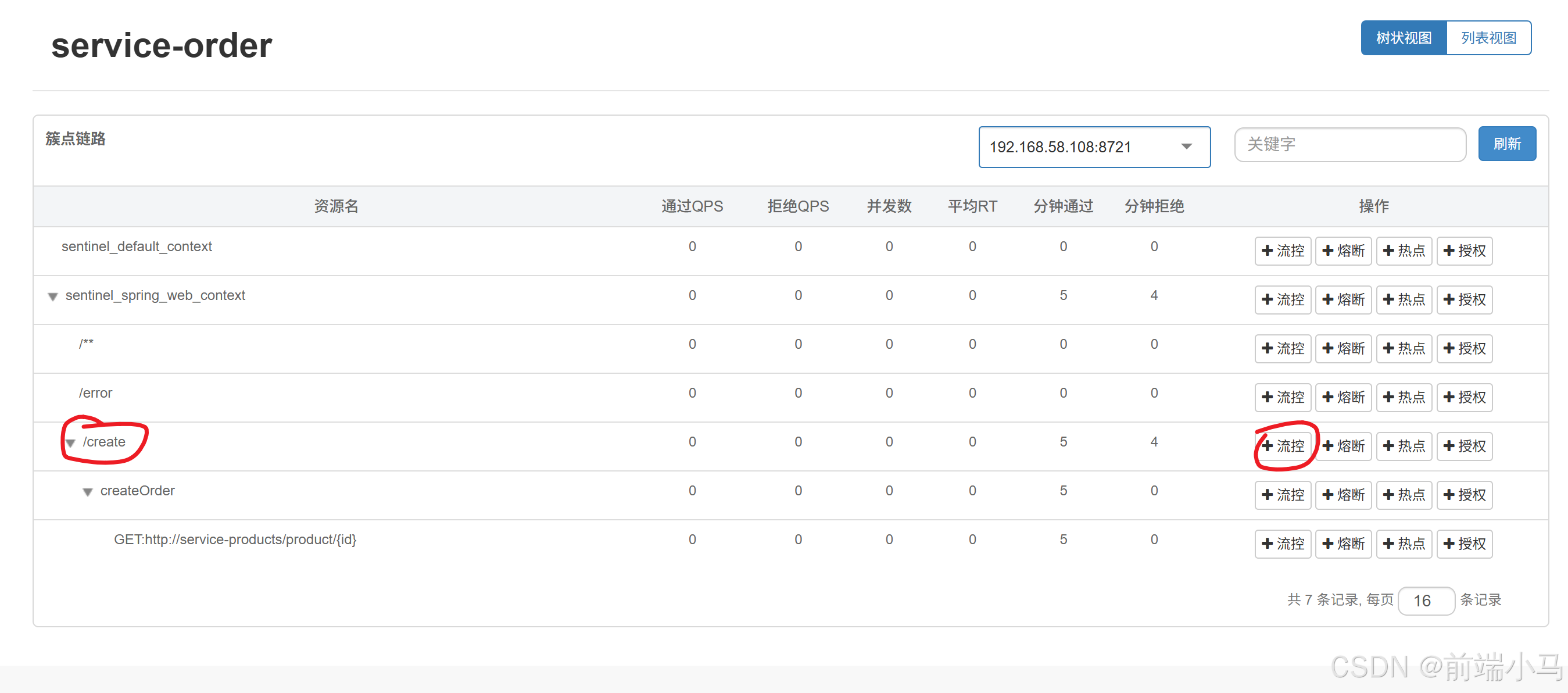Click 熔断 button in the /** row
This screenshot has height=693, width=1568.
pos(1344,348)
